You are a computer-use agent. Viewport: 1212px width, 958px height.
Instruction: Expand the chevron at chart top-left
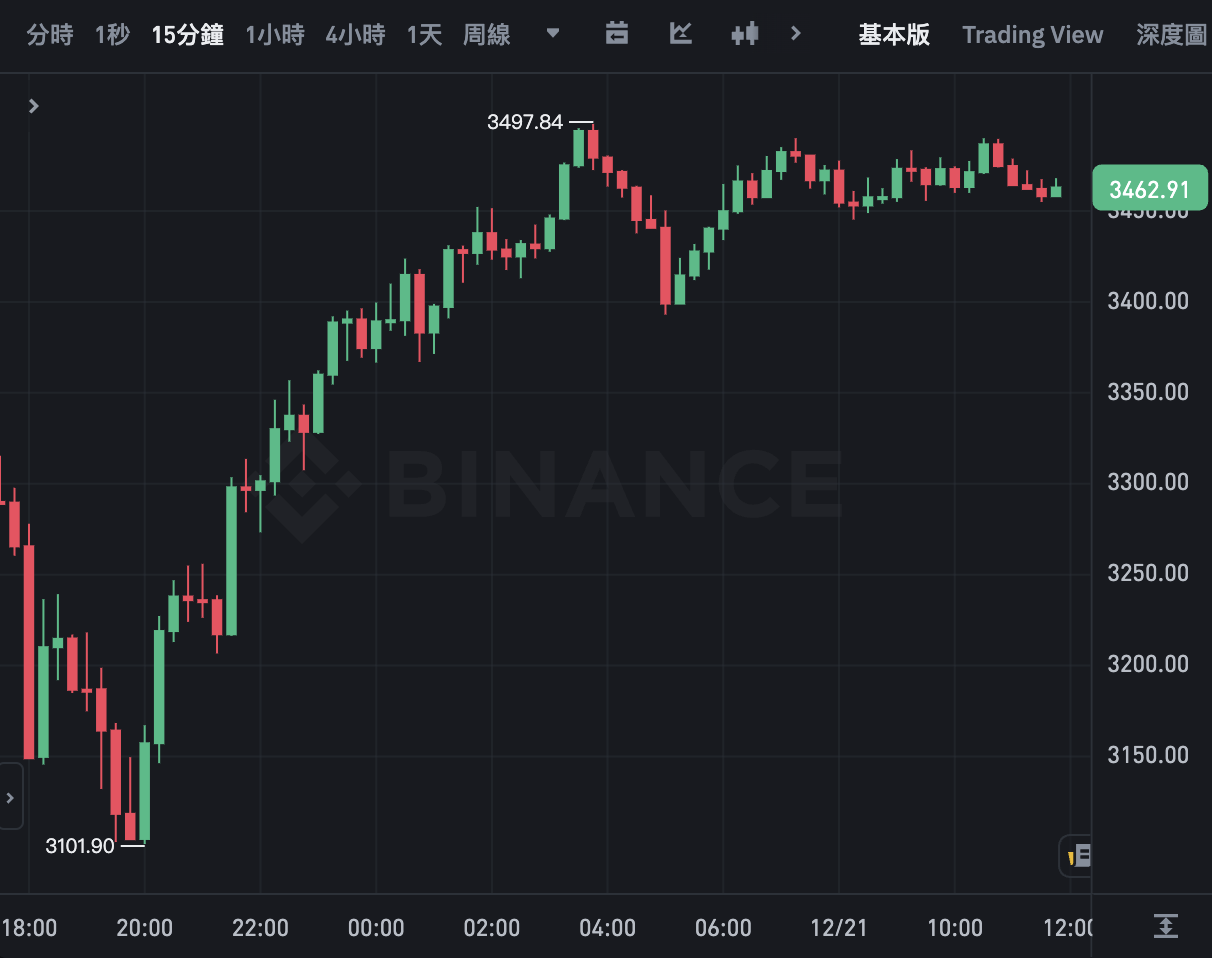34,106
